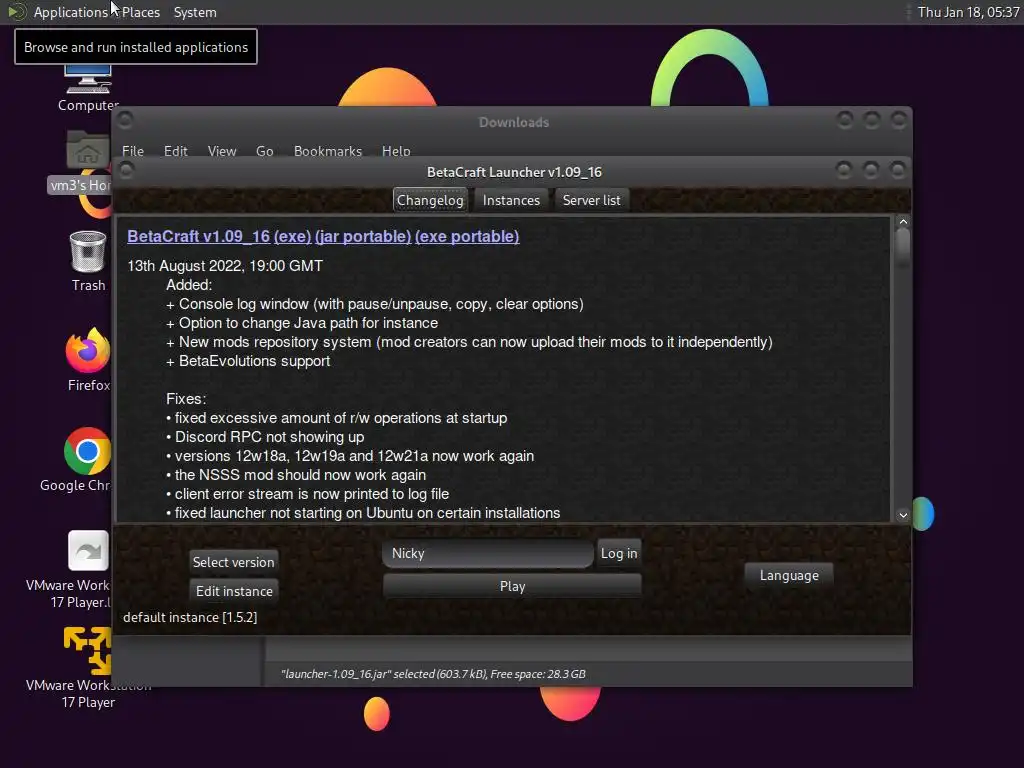
Task: Click the Downloads status bar text
Action: pyautogui.click(x=433, y=674)
